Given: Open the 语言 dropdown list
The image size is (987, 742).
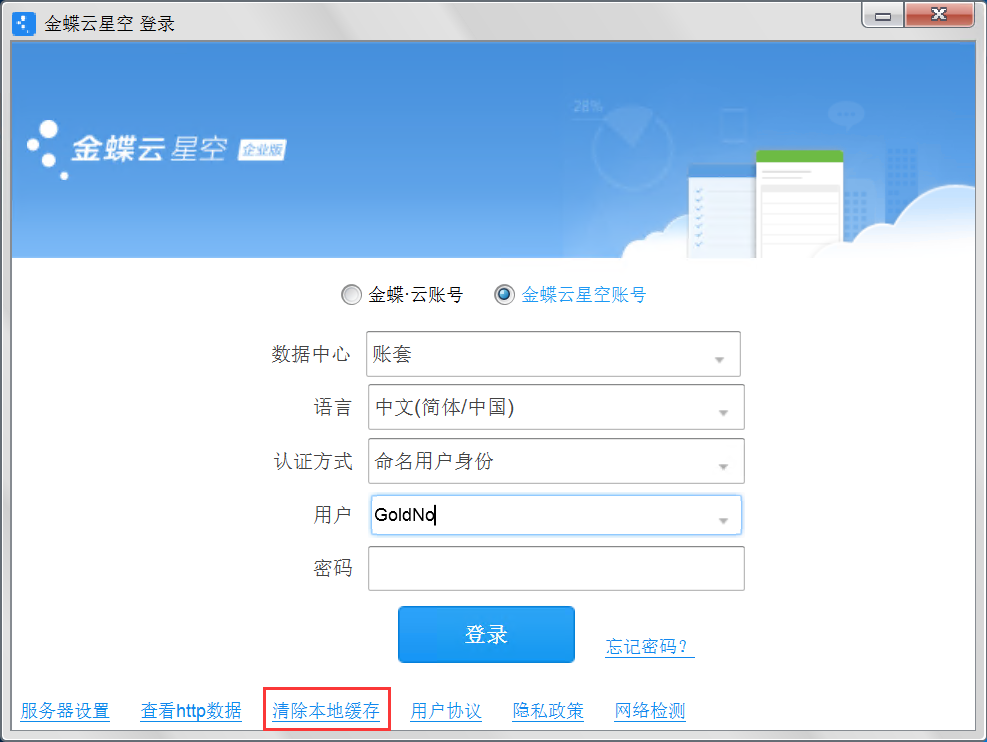Looking at the screenshot, I should click(723, 413).
